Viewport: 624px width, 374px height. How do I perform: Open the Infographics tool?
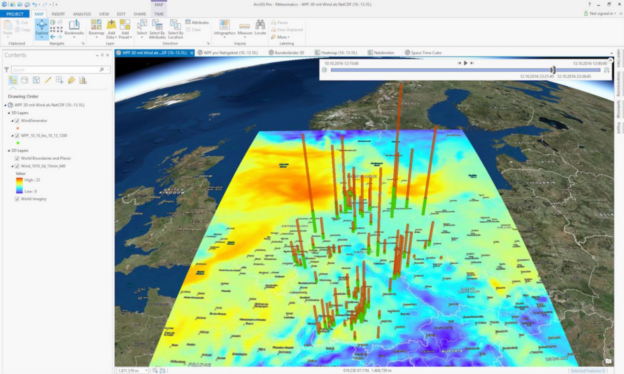pos(225,28)
